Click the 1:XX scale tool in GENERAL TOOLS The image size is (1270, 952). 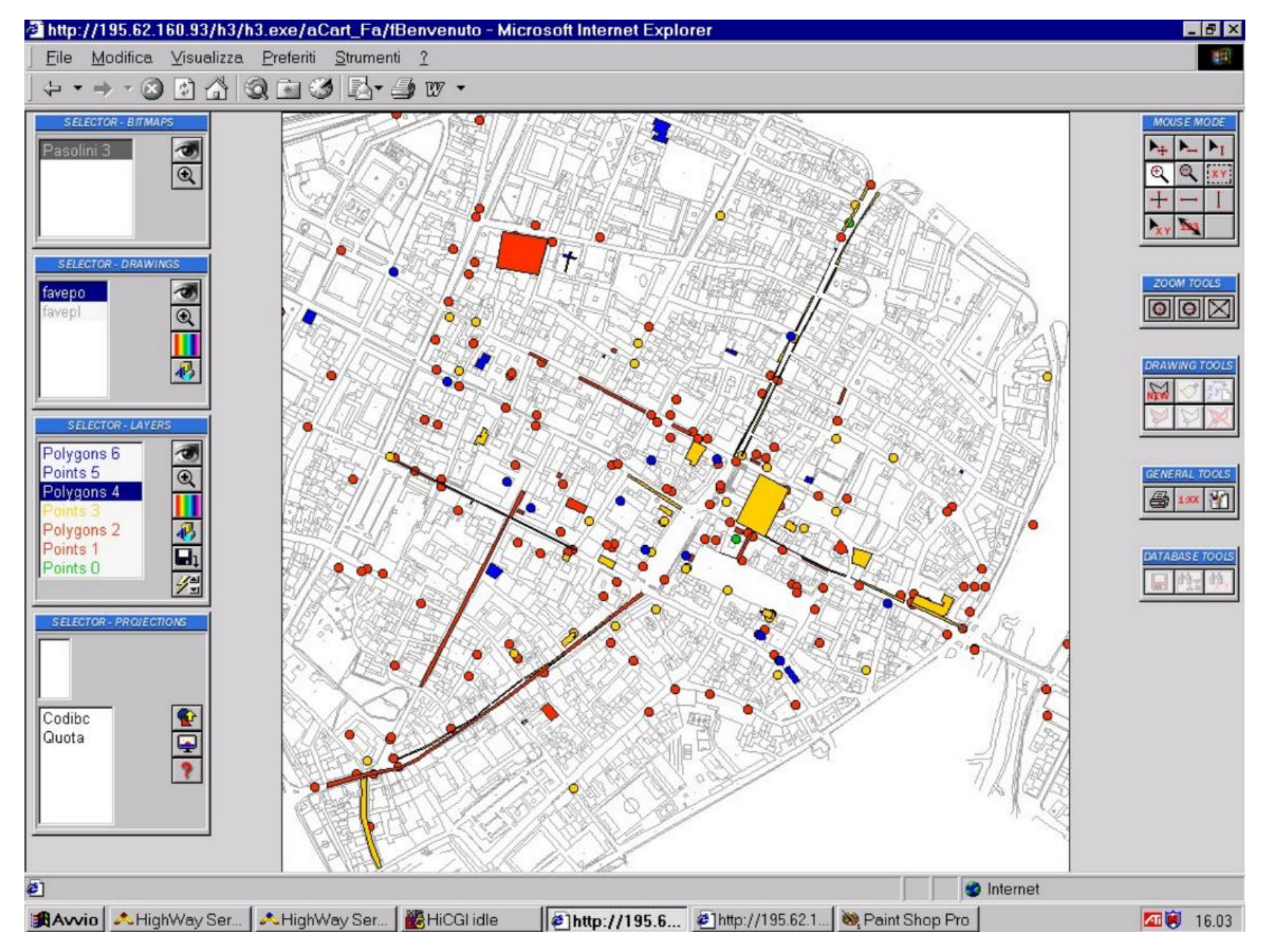(1189, 500)
